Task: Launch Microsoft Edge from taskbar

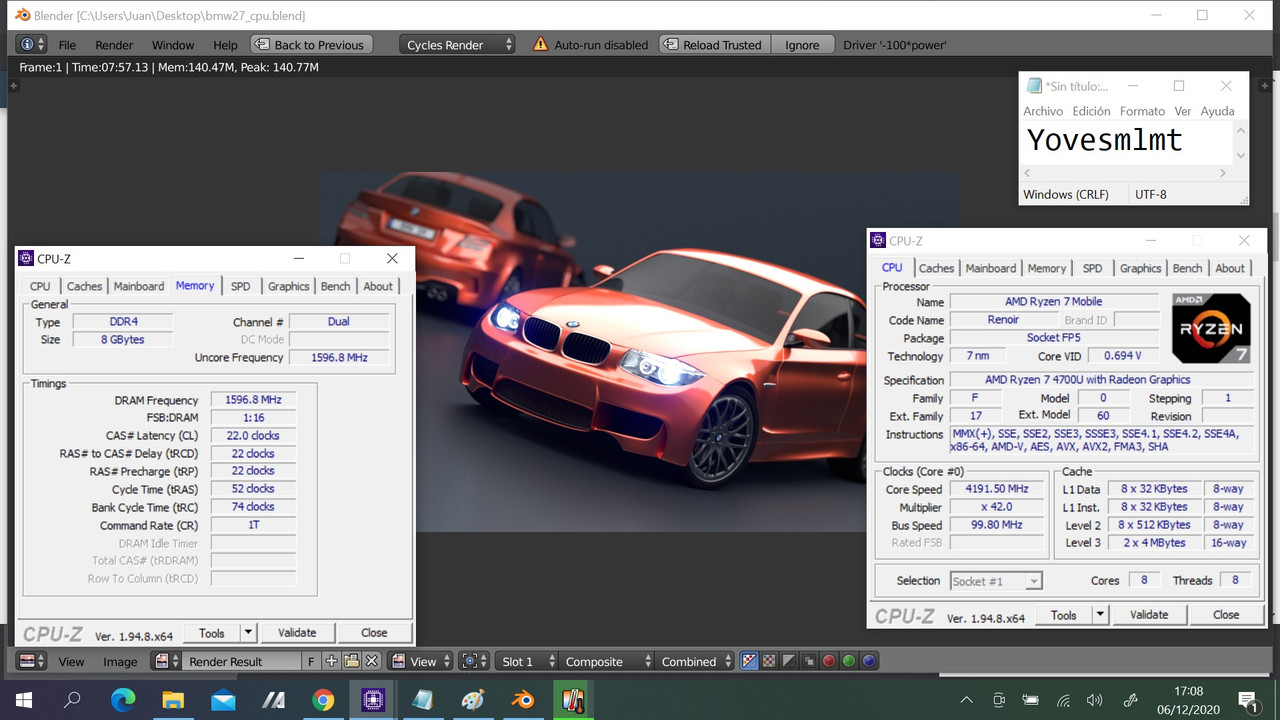Action: pyautogui.click(x=123, y=700)
